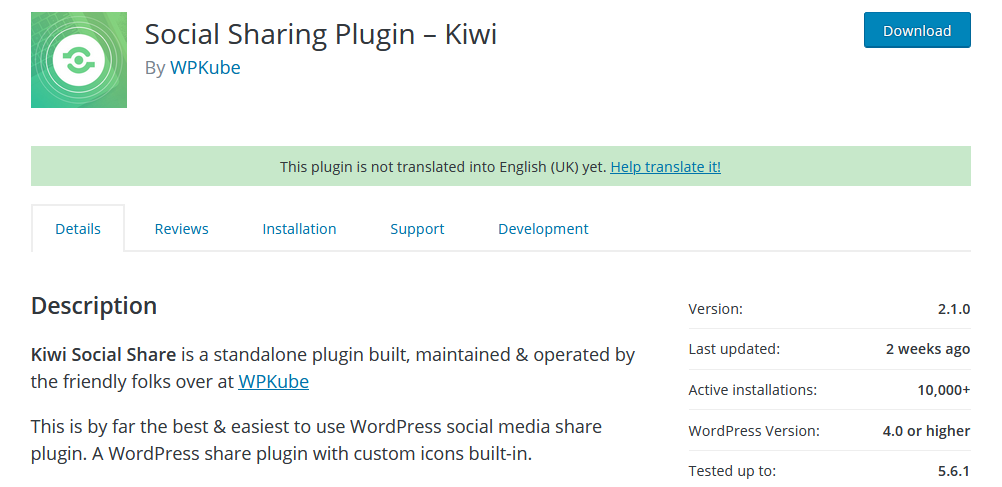This screenshot has height=487, width=1002.
Task: Click the "Social Sharing Plugin – Kiwi" title
Action: pos(320,34)
